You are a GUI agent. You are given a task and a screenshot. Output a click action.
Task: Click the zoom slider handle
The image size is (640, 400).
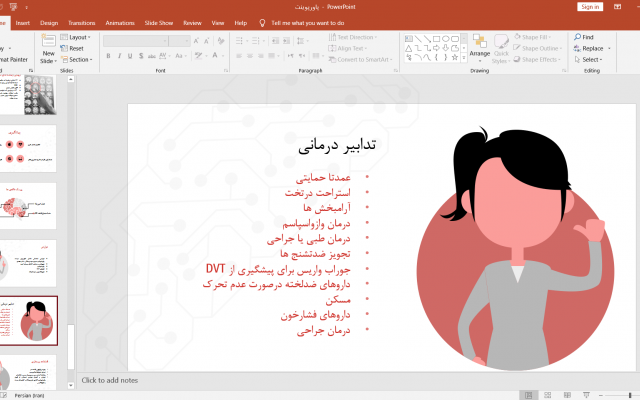(630, 395)
